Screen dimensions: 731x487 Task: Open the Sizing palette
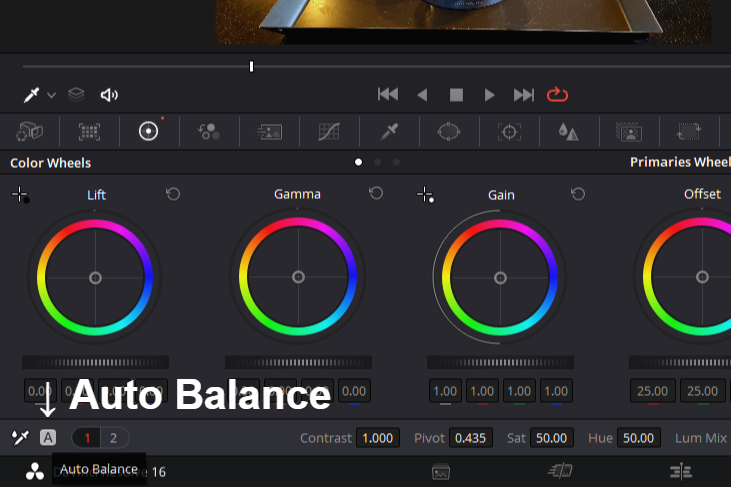pos(689,132)
